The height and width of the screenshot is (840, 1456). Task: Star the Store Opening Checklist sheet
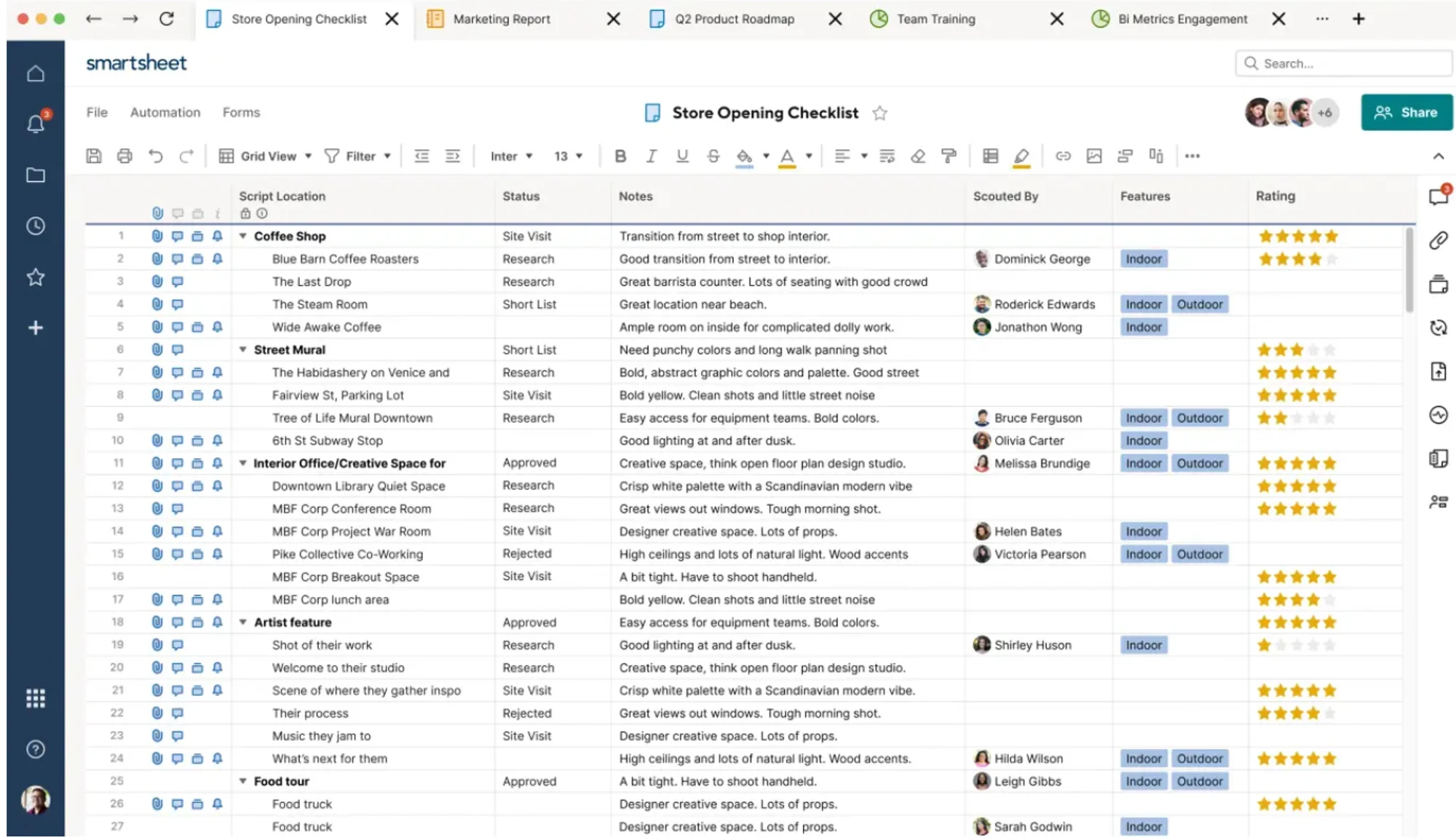[880, 113]
